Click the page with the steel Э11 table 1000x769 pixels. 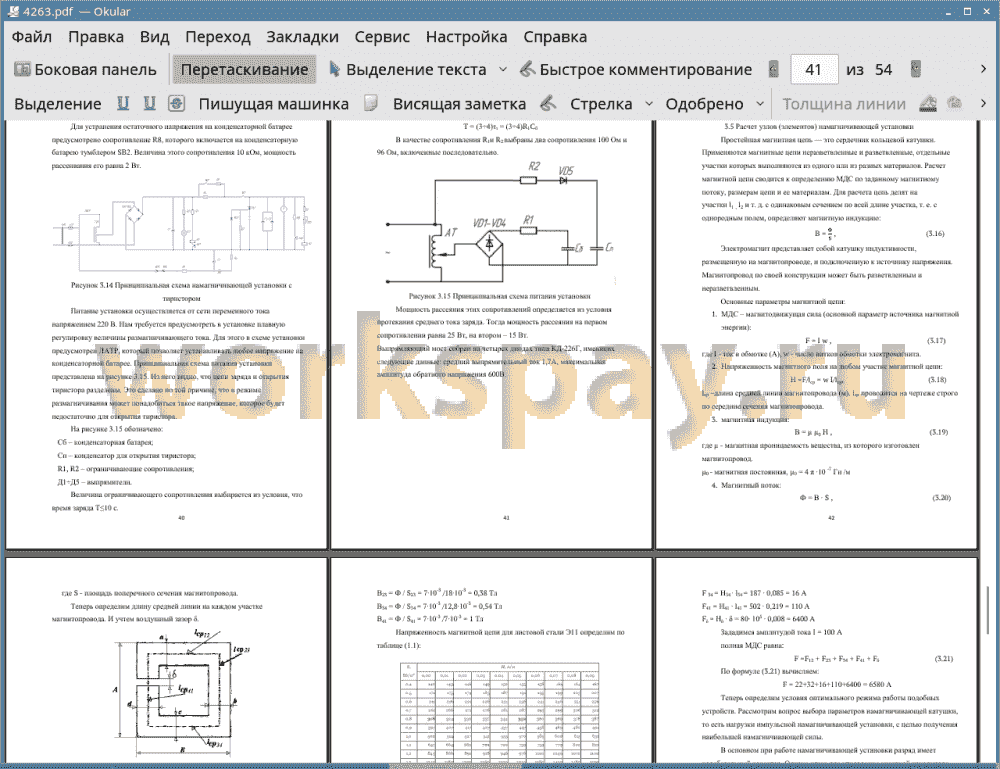pyautogui.click(x=491, y=661)
